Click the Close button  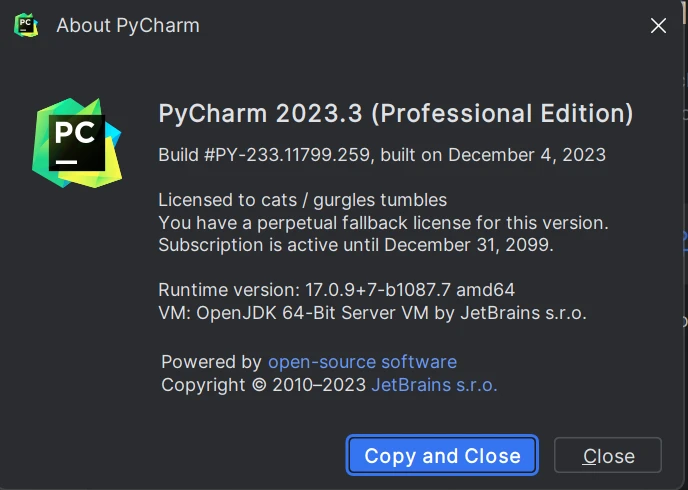pos(608,455)
